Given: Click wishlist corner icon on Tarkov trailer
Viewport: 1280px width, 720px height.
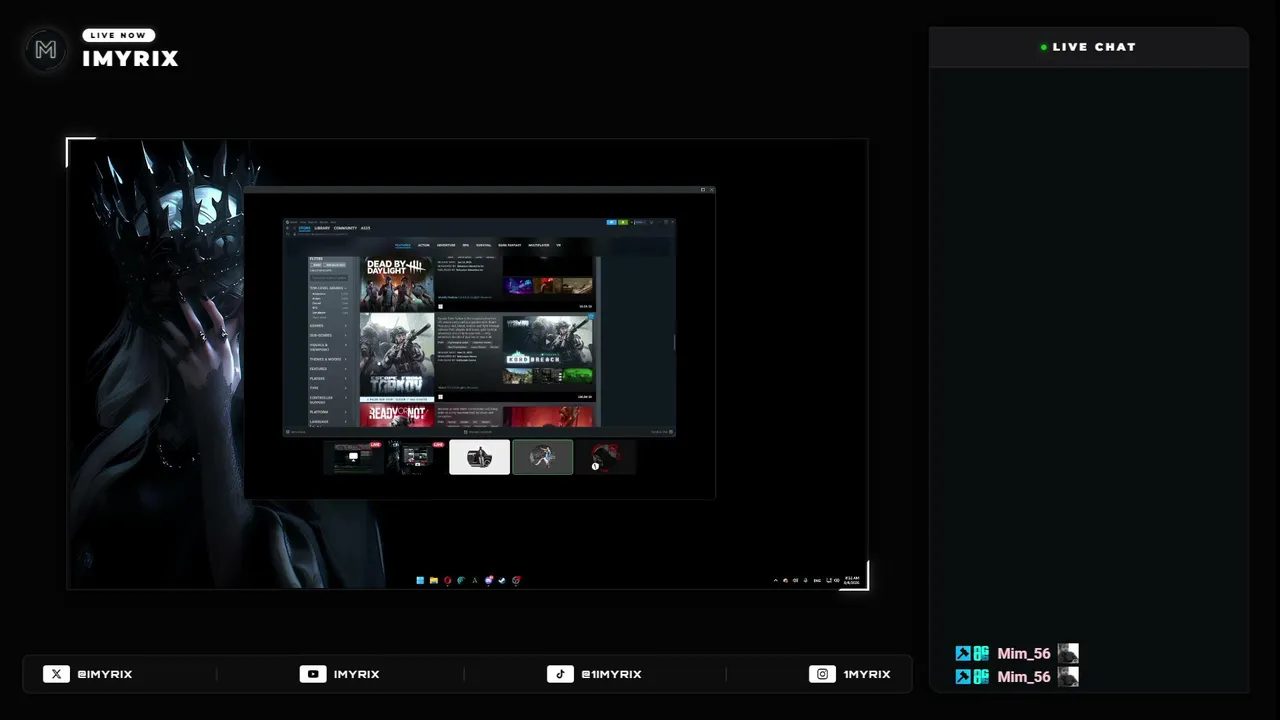Looking at the screenshot, I should tap(590, 318).
